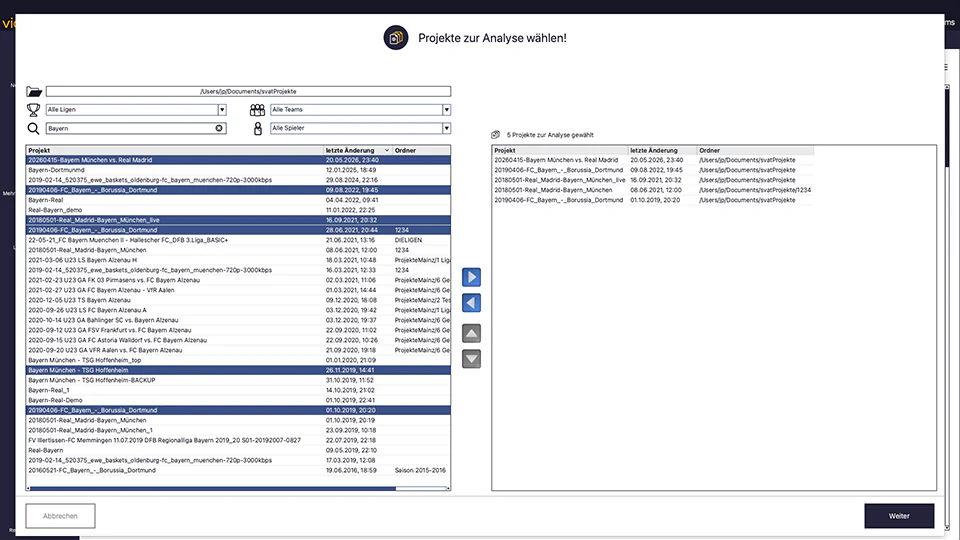
Task: Sort the selected list by letzte Änderung header
Action: click(662, 150)
